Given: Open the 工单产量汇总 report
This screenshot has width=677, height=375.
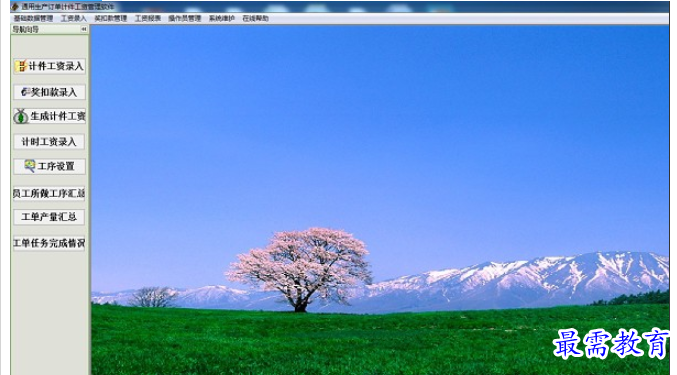Looking at the screenshot, I should click(49, 217).
